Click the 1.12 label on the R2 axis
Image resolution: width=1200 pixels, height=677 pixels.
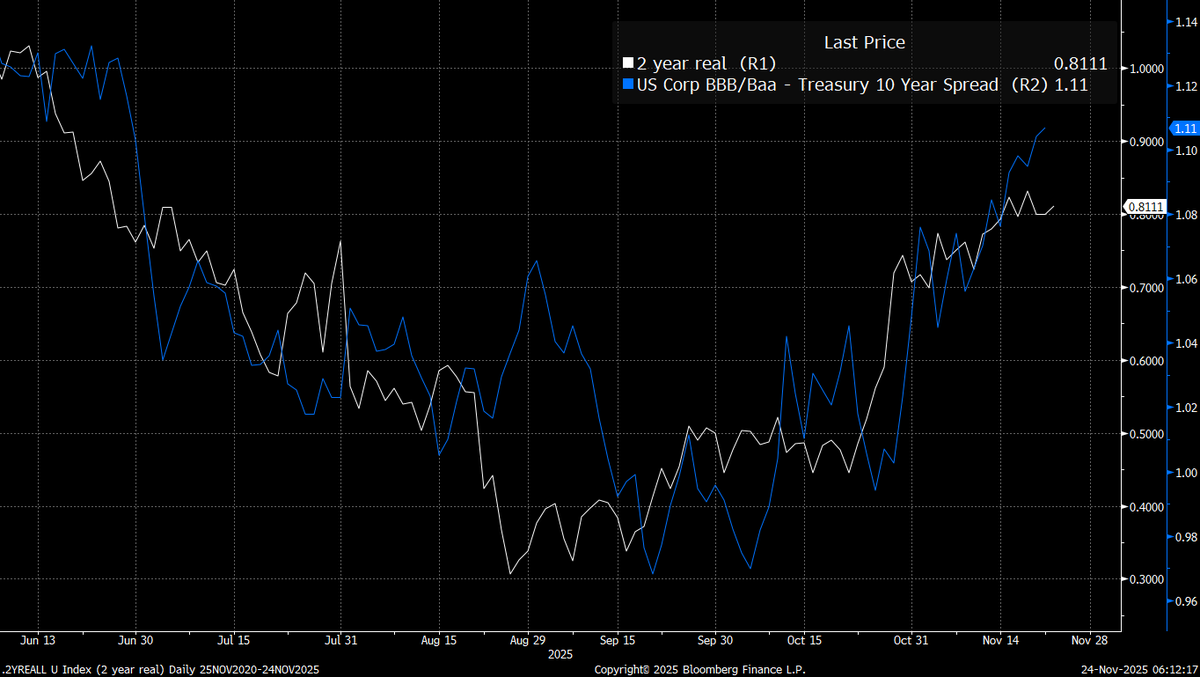[1186, 86]
